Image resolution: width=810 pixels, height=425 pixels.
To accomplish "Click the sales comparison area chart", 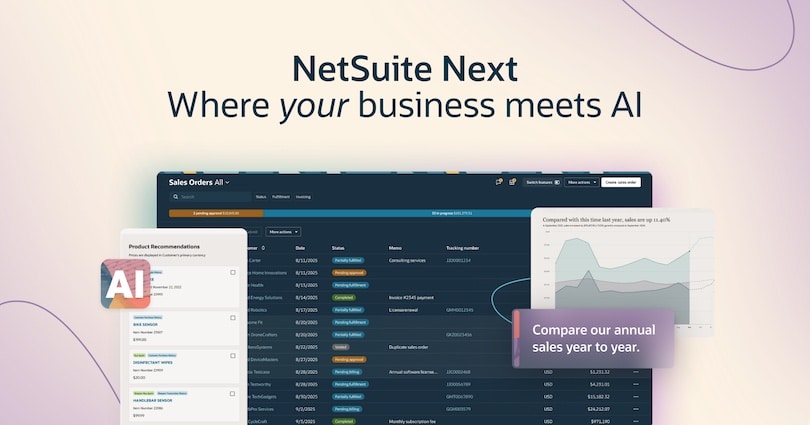I will pyautogui.click(x=628, y=279).
